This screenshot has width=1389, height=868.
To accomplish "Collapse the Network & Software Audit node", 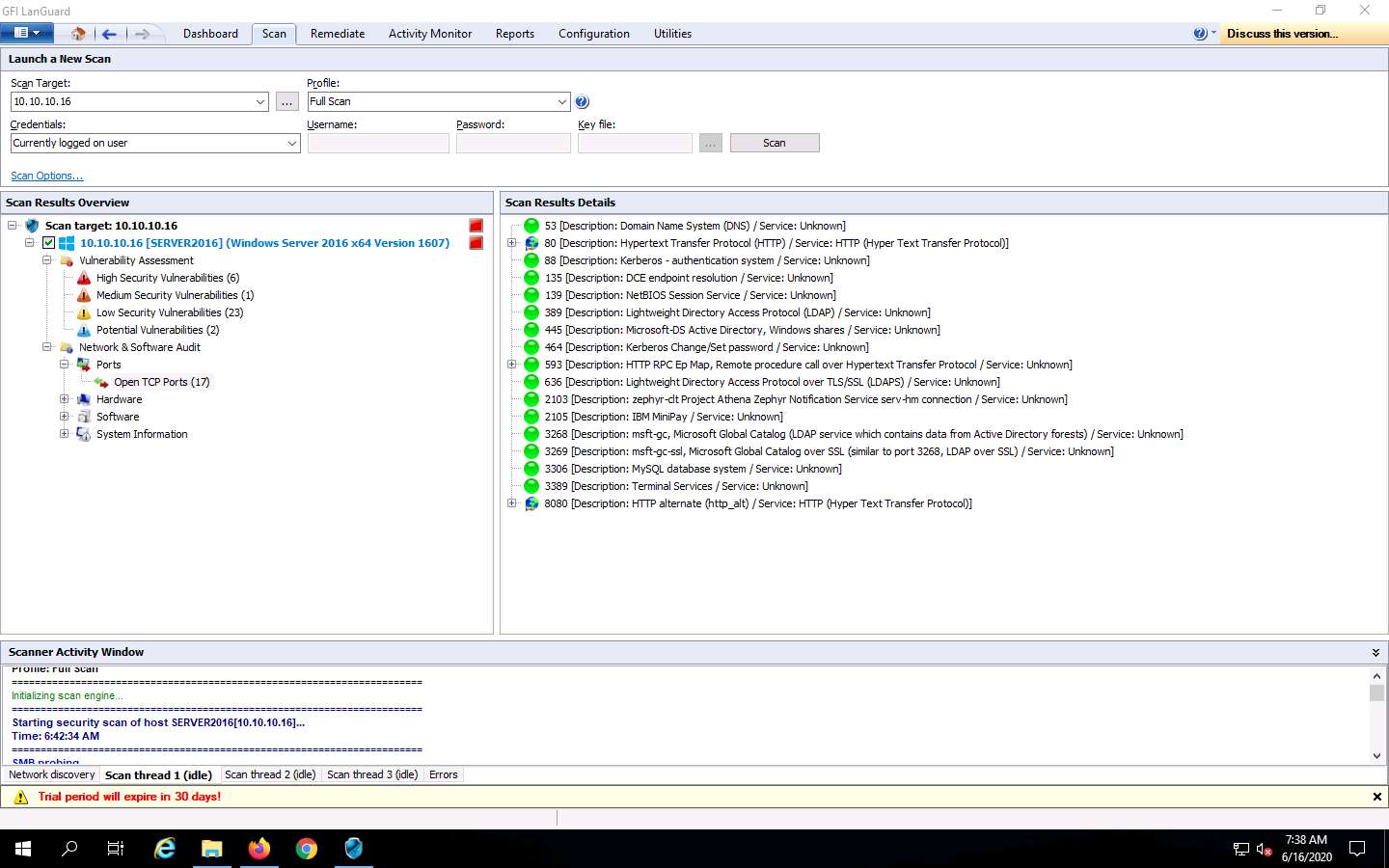I will coord(46,347).
